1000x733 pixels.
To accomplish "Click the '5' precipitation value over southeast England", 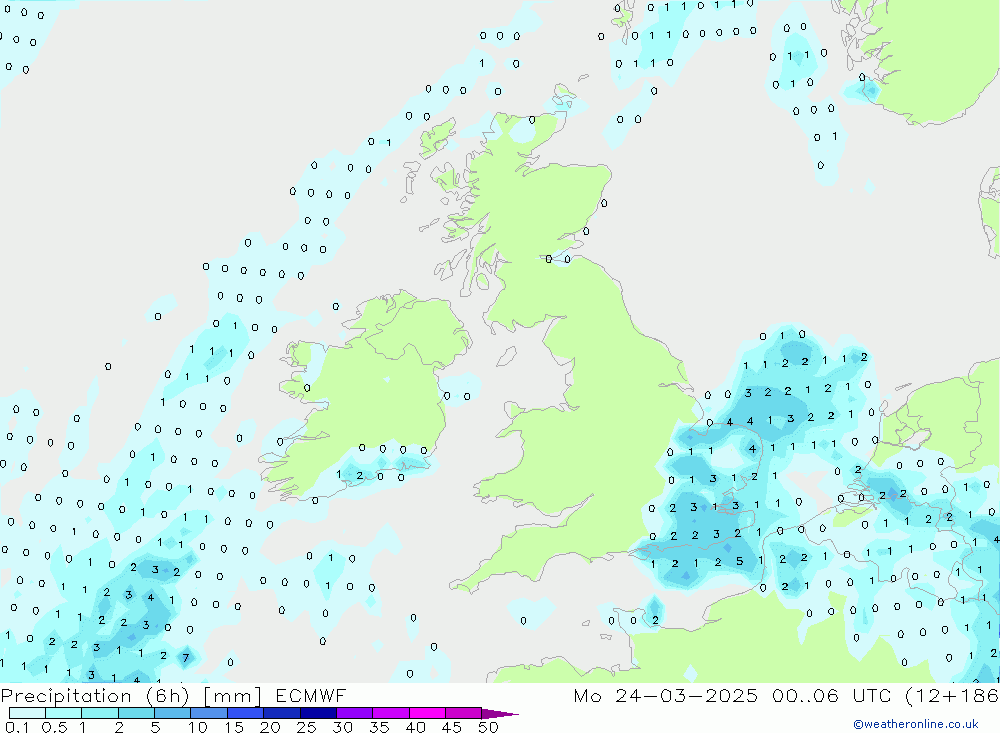I will coord(739,561).
